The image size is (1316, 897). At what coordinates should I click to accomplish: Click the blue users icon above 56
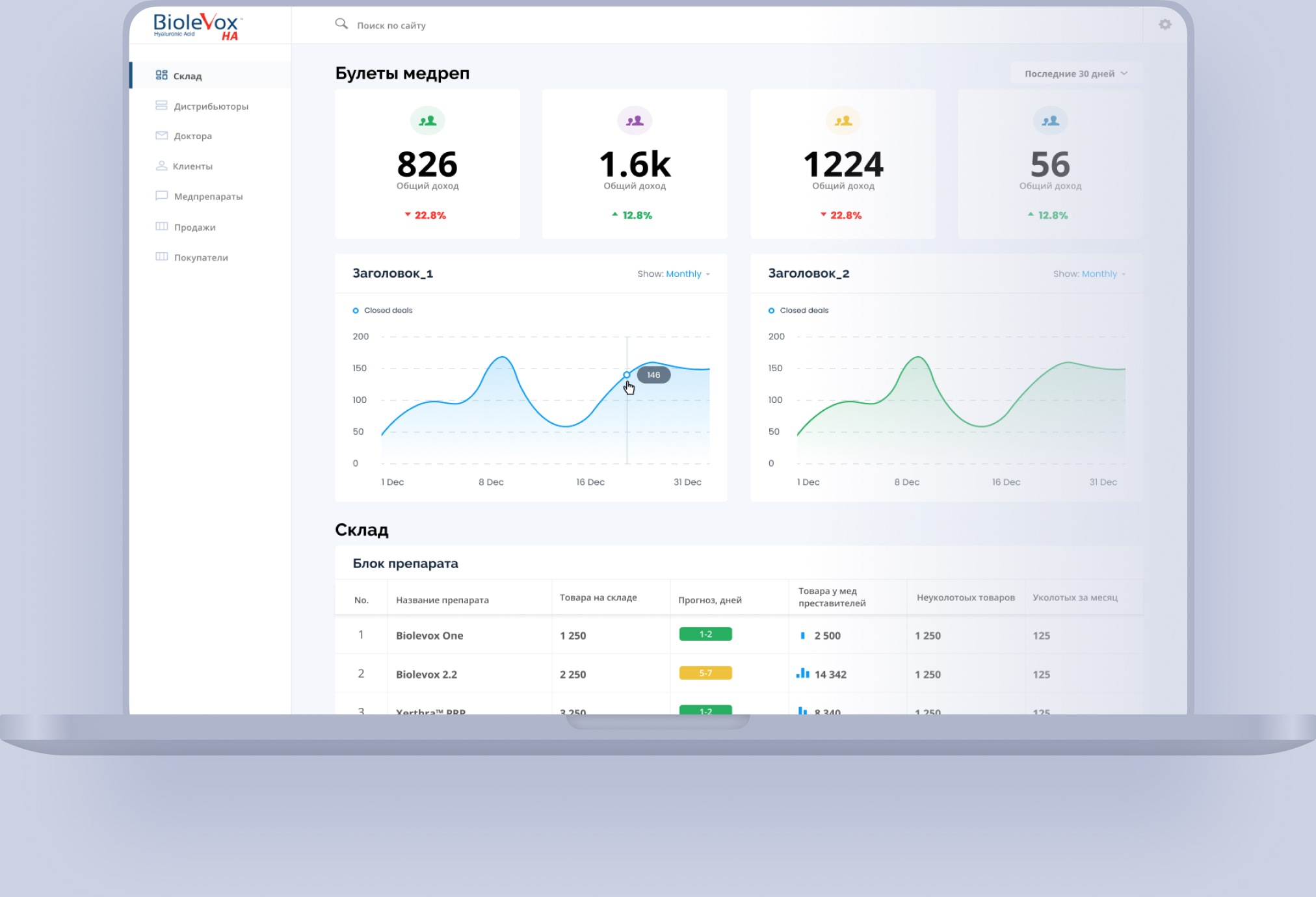[x=1050, y=120]
